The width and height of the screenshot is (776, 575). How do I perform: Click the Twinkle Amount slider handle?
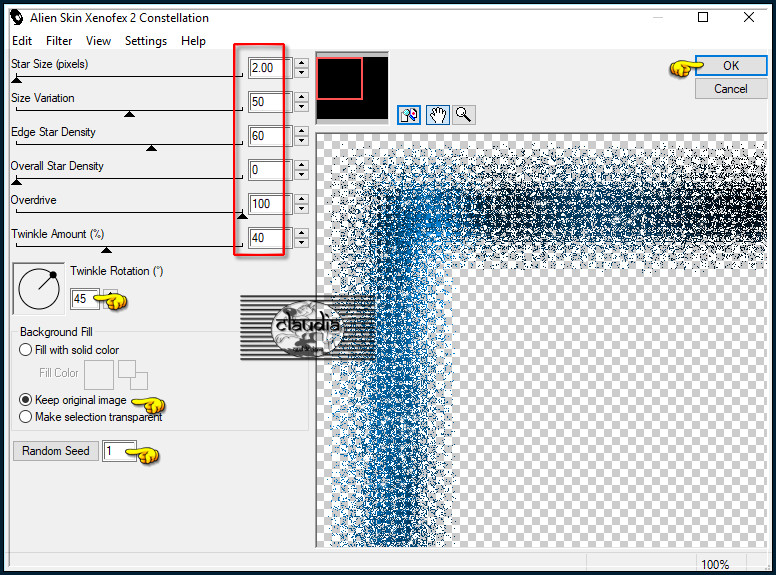coord(106,249)
